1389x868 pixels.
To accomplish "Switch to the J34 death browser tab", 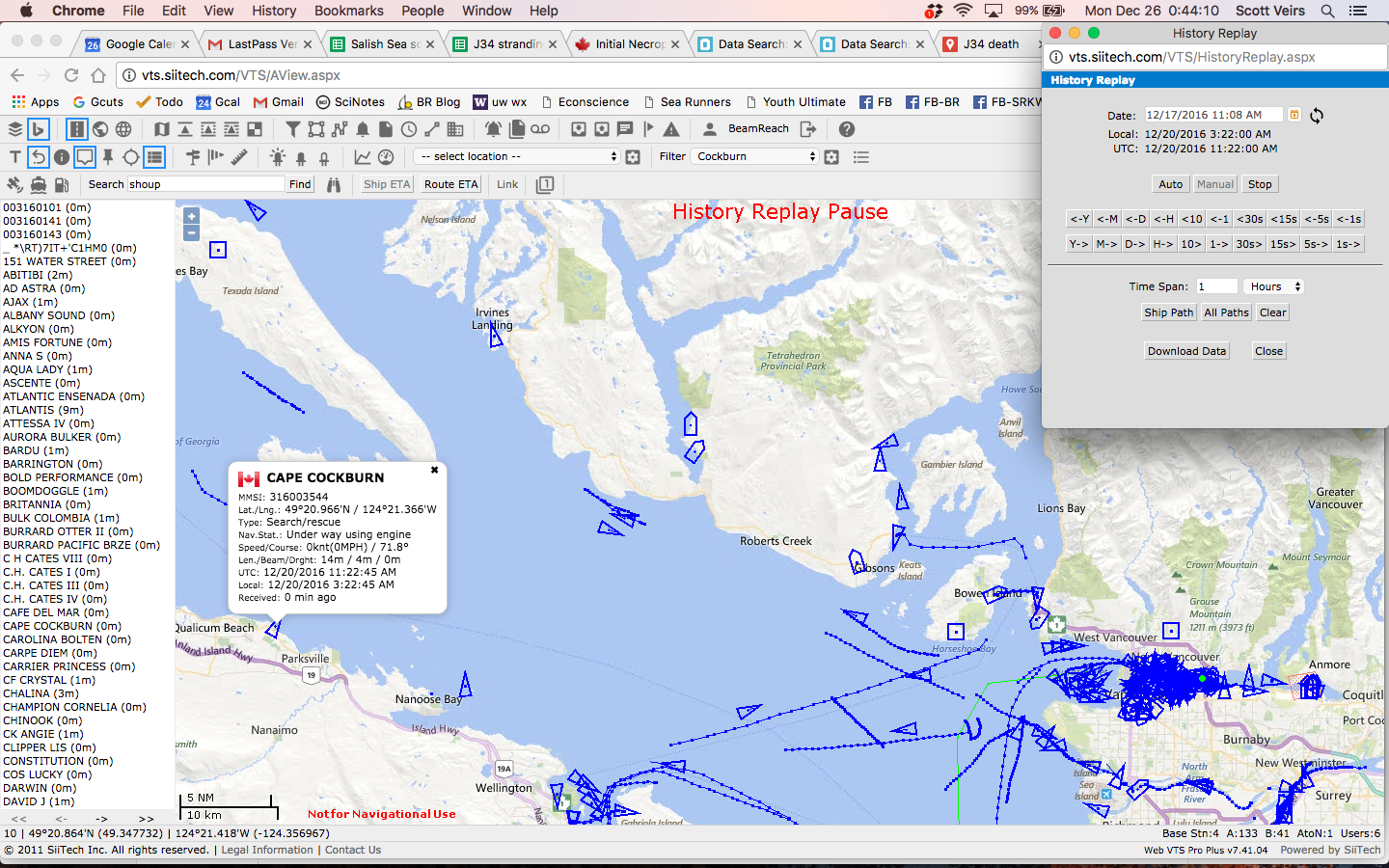I will coord(991,44).
